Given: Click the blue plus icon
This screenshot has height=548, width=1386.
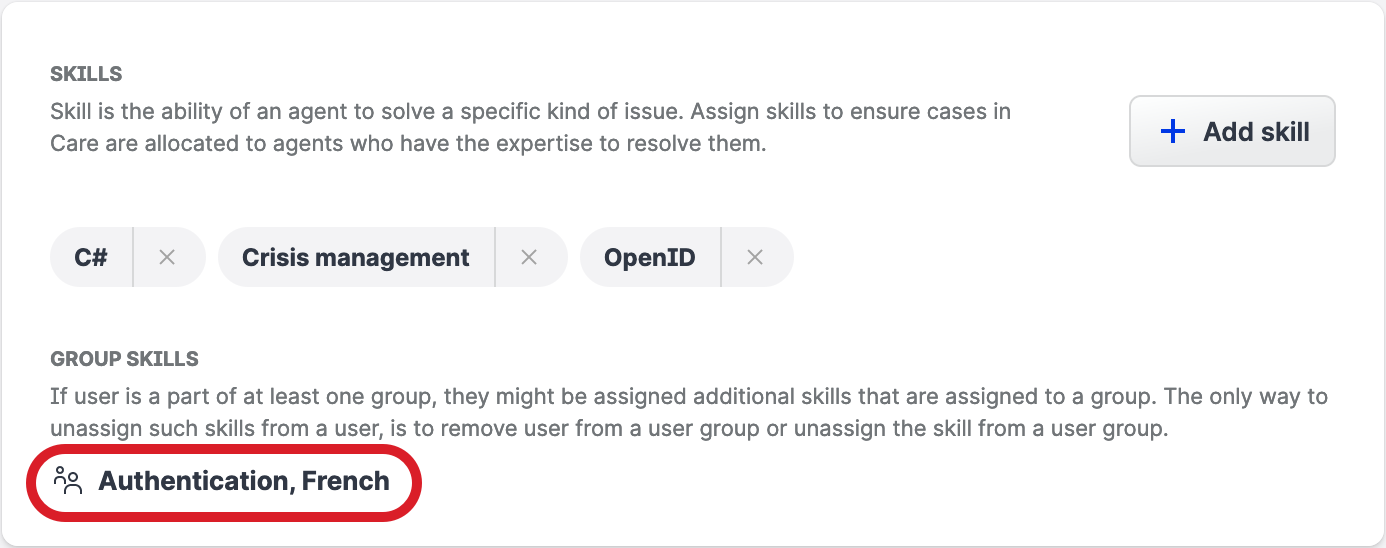Looking at the screenshot, I should (1172, 132).
